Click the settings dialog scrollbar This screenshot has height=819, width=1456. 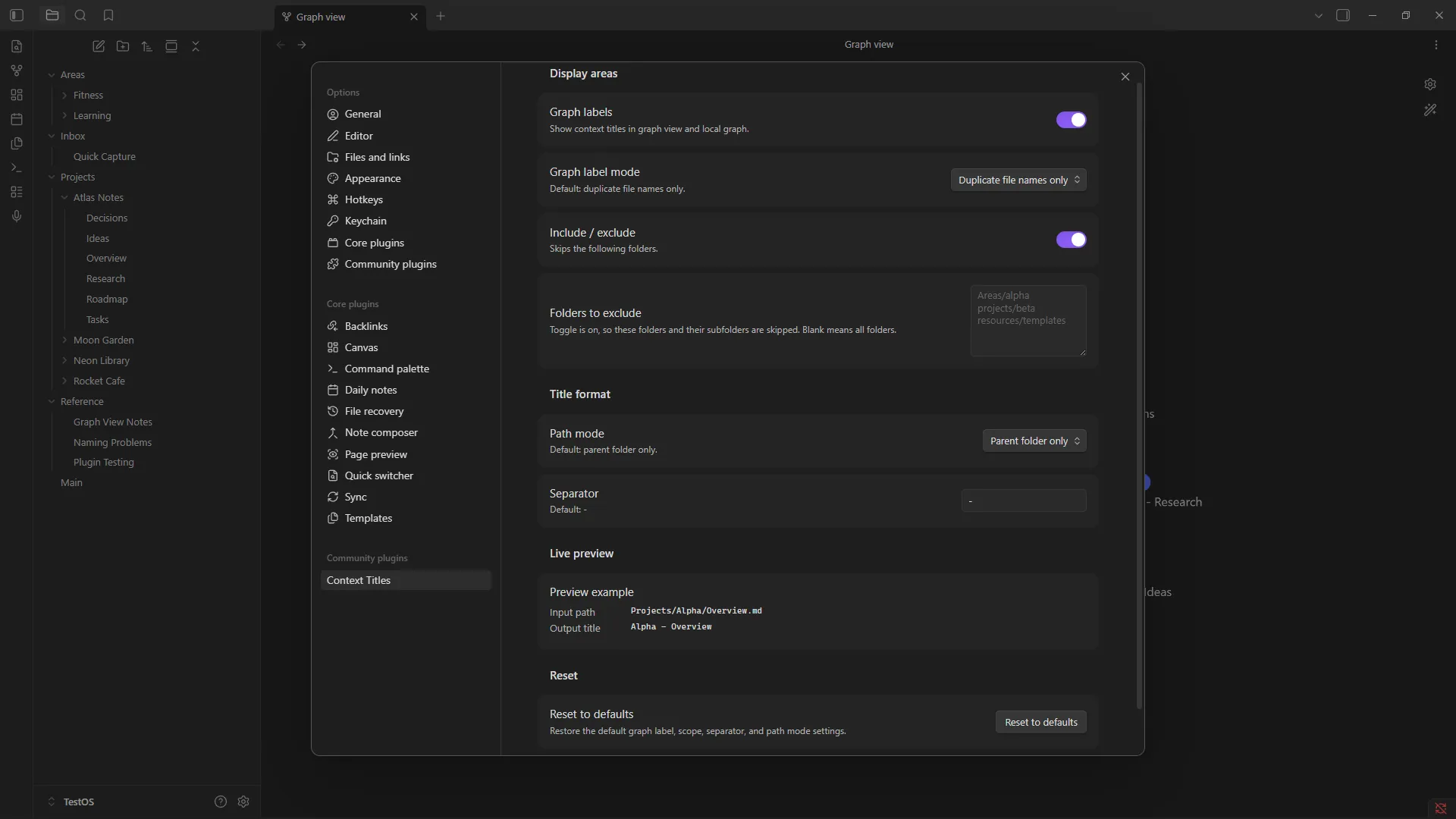point(1139,396)
